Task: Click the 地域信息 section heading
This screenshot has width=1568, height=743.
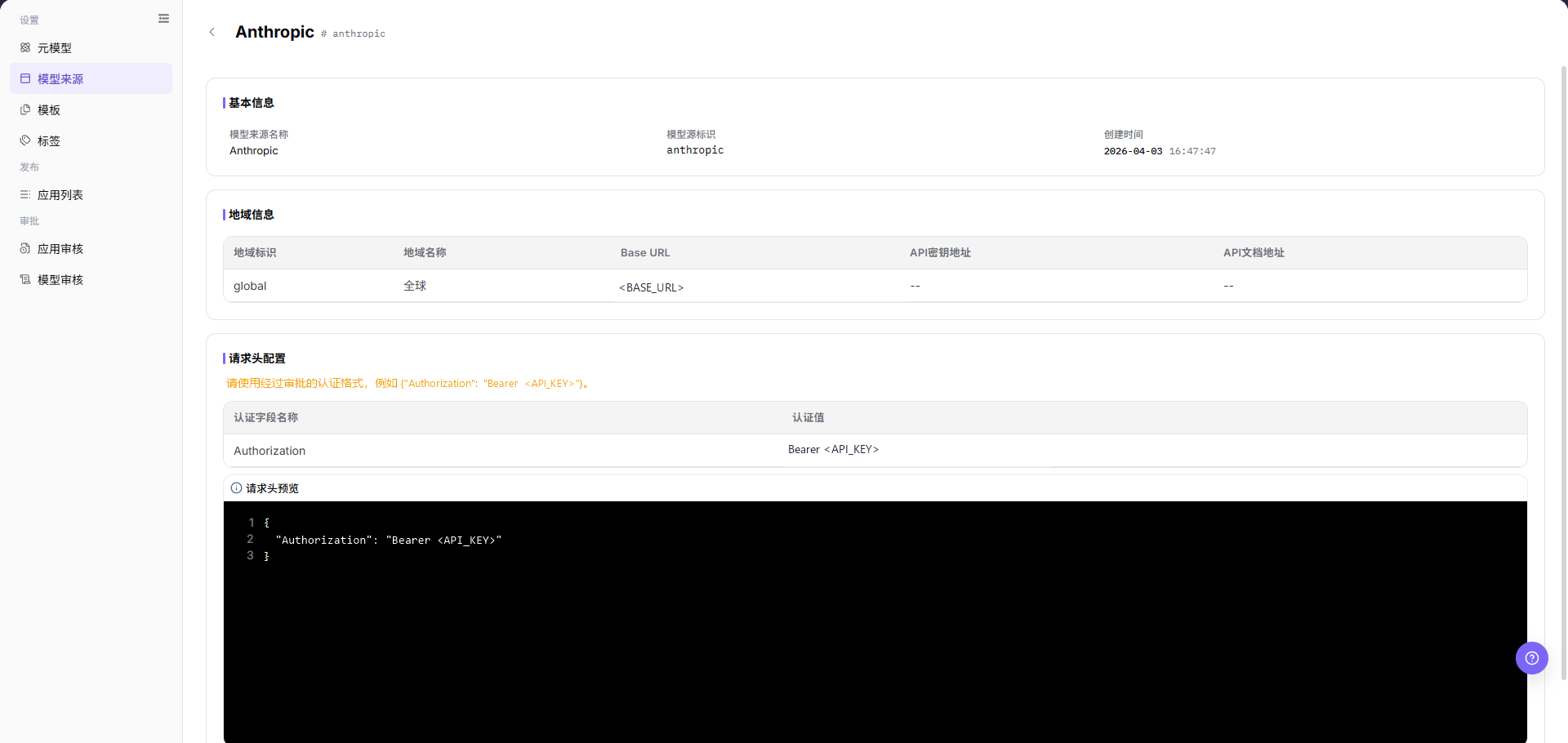Action: (x=252, y=215)
